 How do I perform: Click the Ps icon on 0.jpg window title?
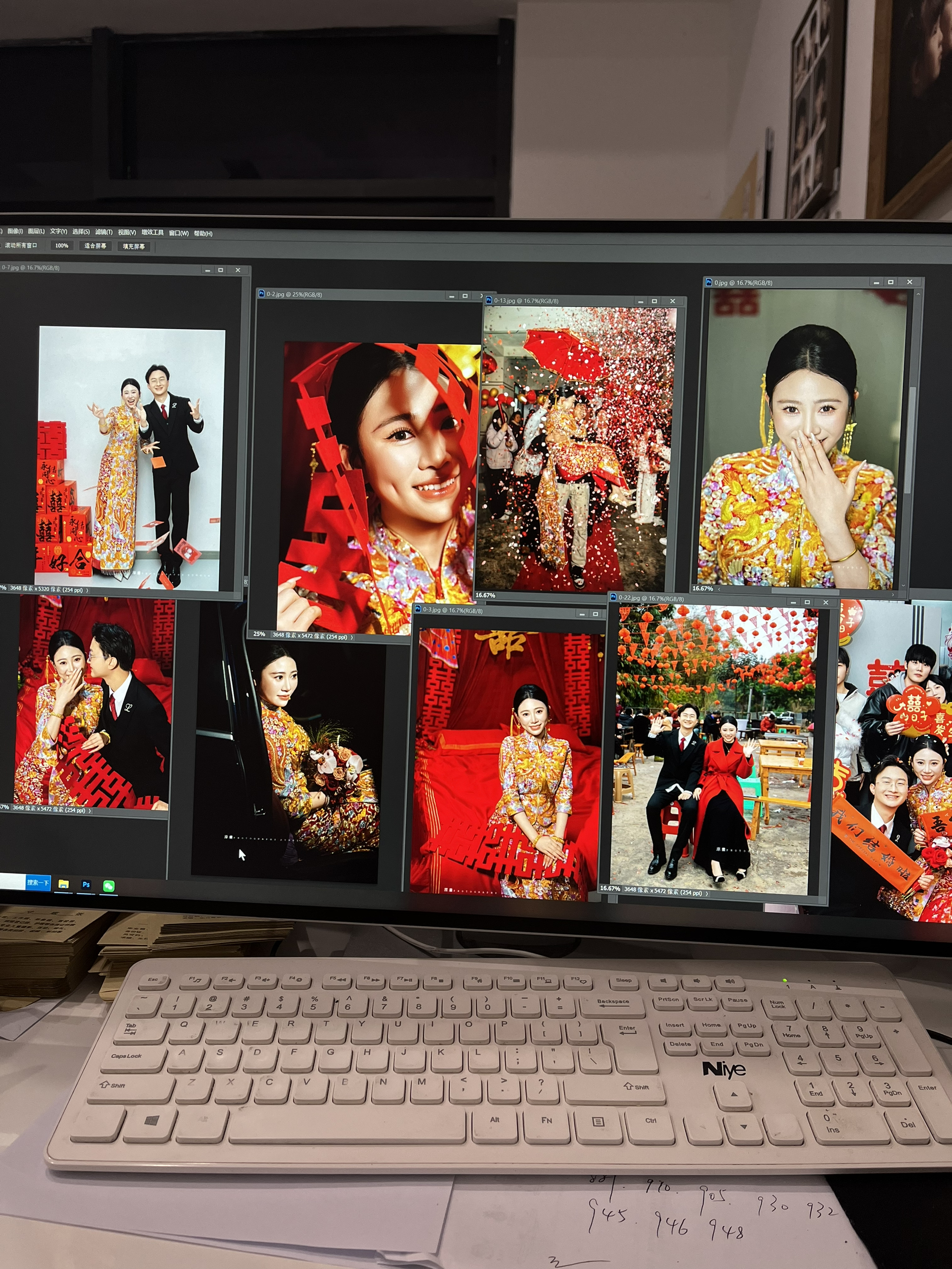coord(709,282)
